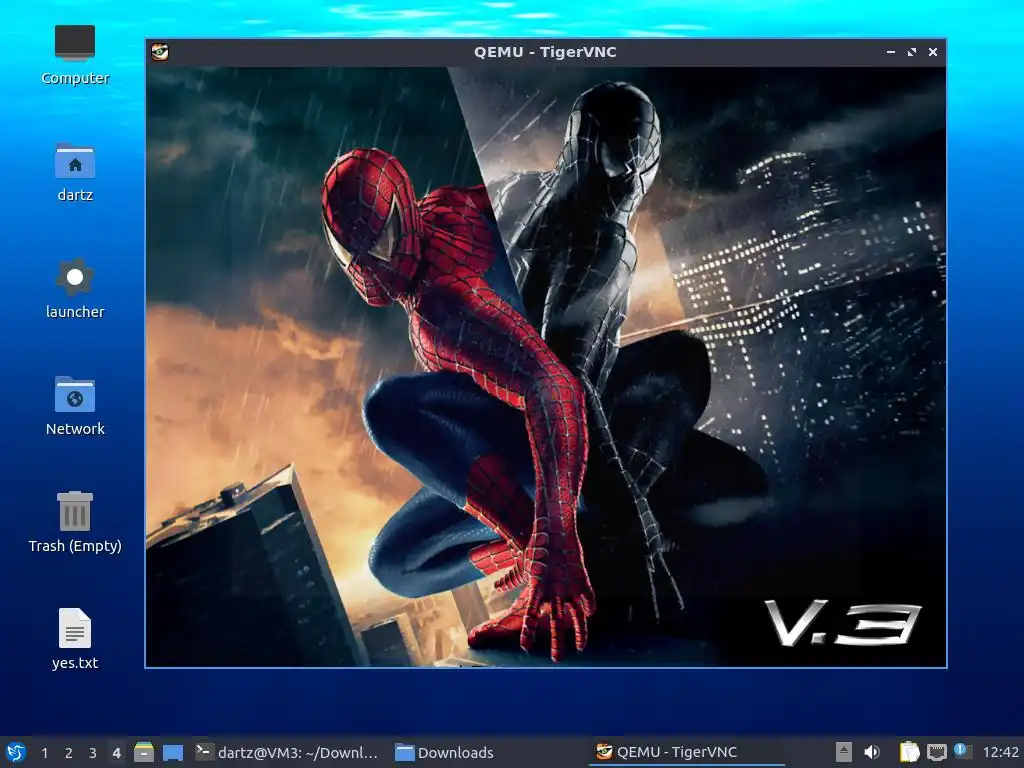This screenshot has height=768, width=1024.
Task: Click inside the VNC remote display
Action: pos(546,367)
